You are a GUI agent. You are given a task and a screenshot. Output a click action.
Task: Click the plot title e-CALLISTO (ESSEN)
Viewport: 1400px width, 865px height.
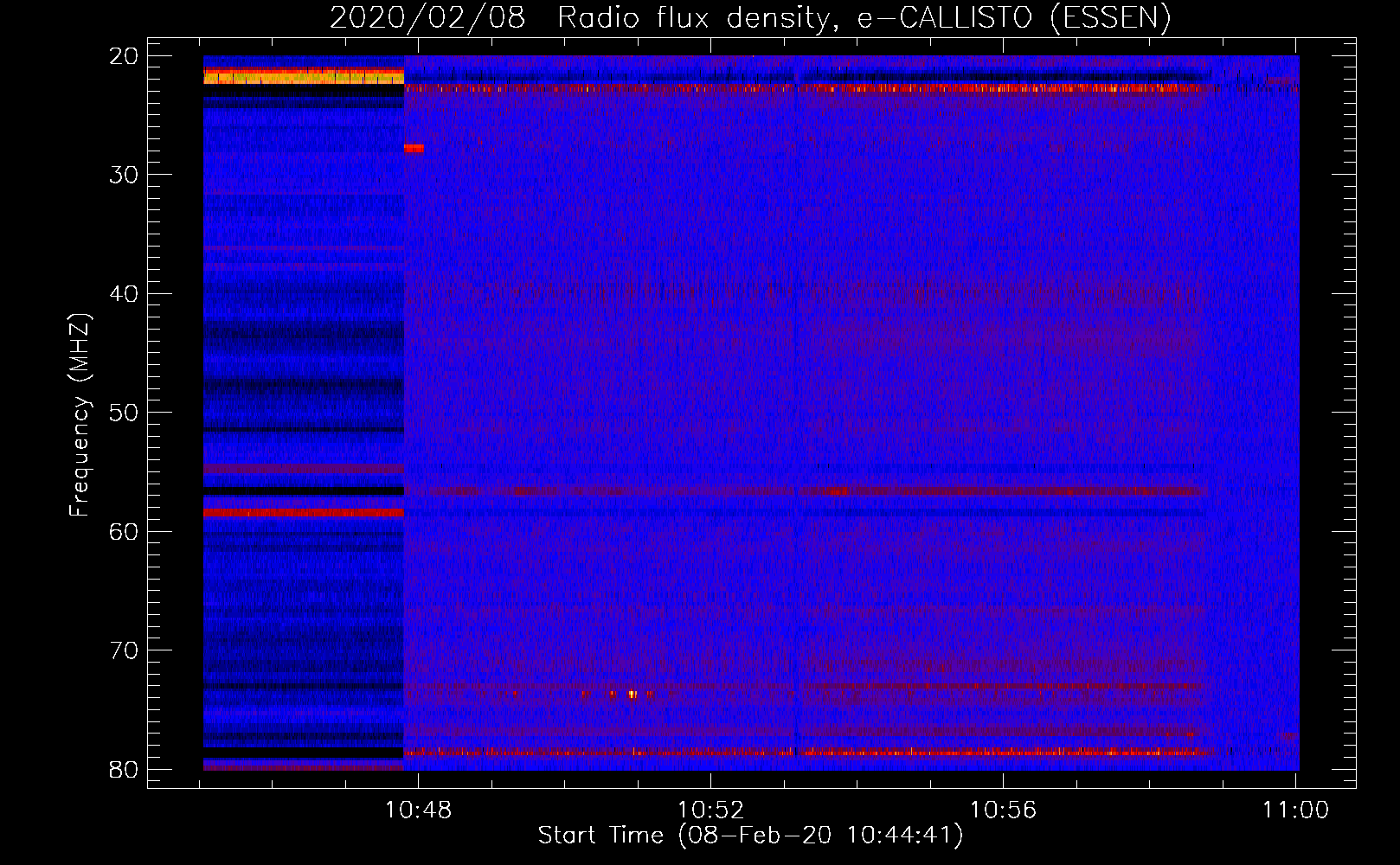click(1014, 17)
